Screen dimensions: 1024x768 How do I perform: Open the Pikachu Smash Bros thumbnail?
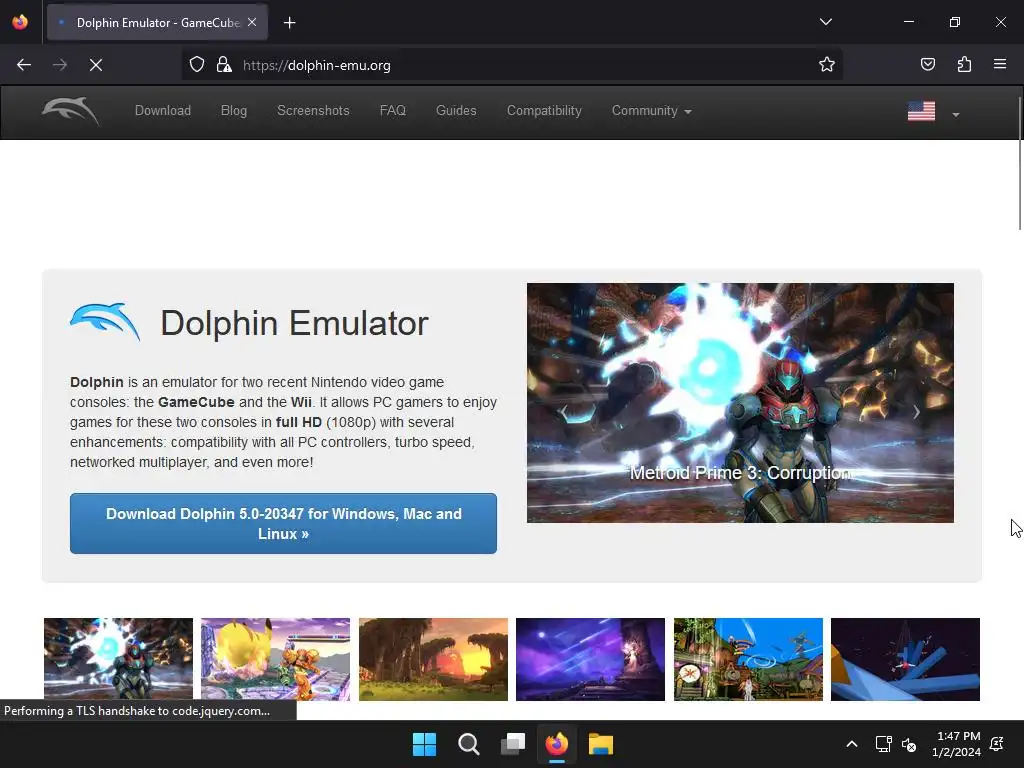tap(276, 659)
